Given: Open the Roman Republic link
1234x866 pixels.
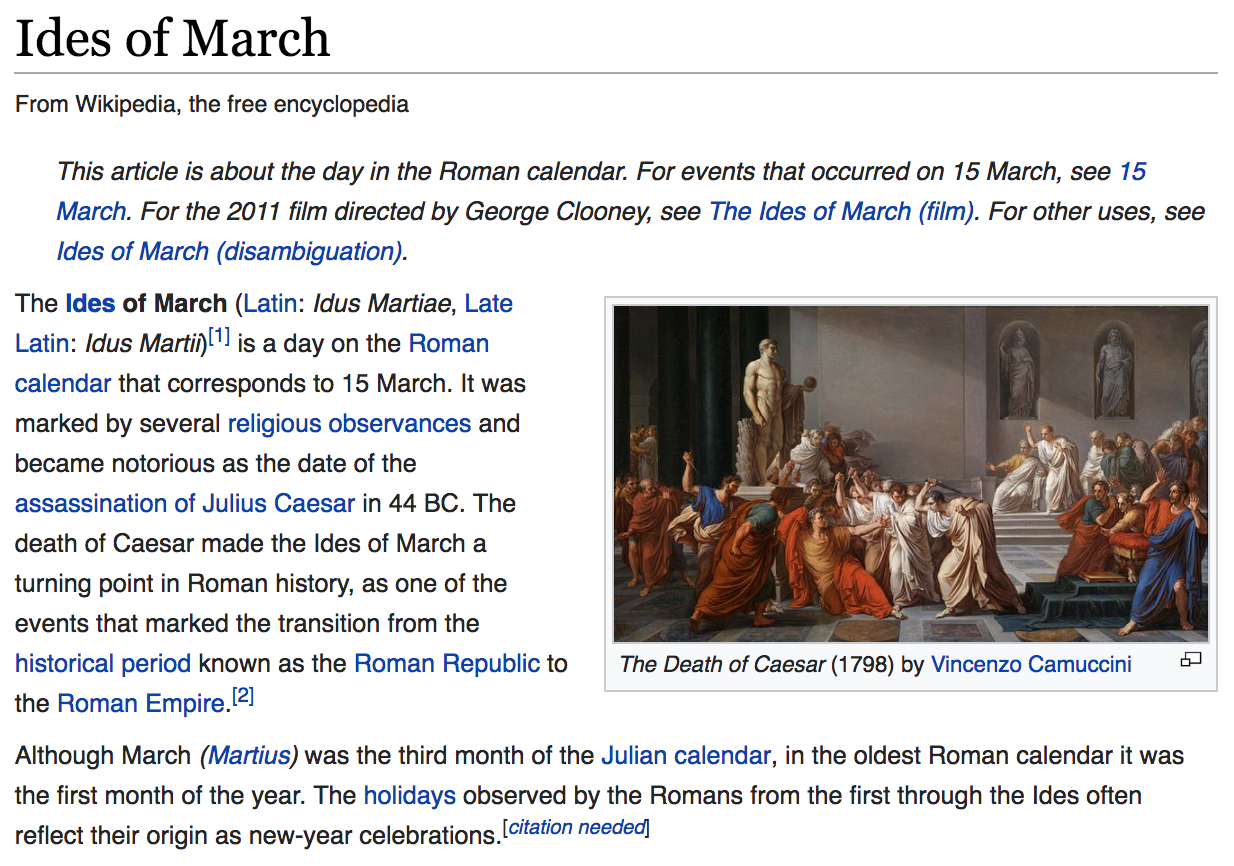Looking at the screenshot, I should point(447,663).
